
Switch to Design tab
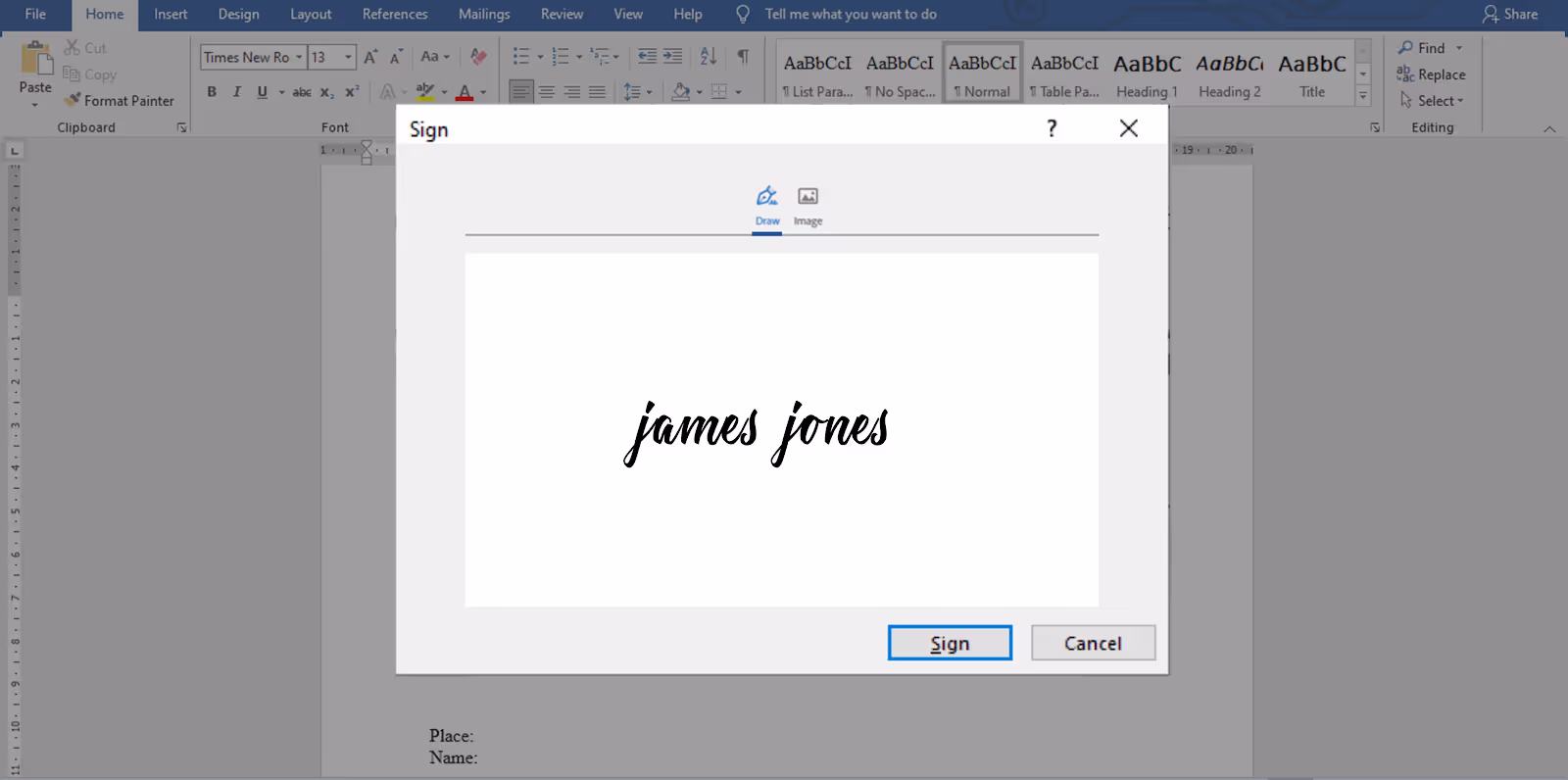pos(239,14)
